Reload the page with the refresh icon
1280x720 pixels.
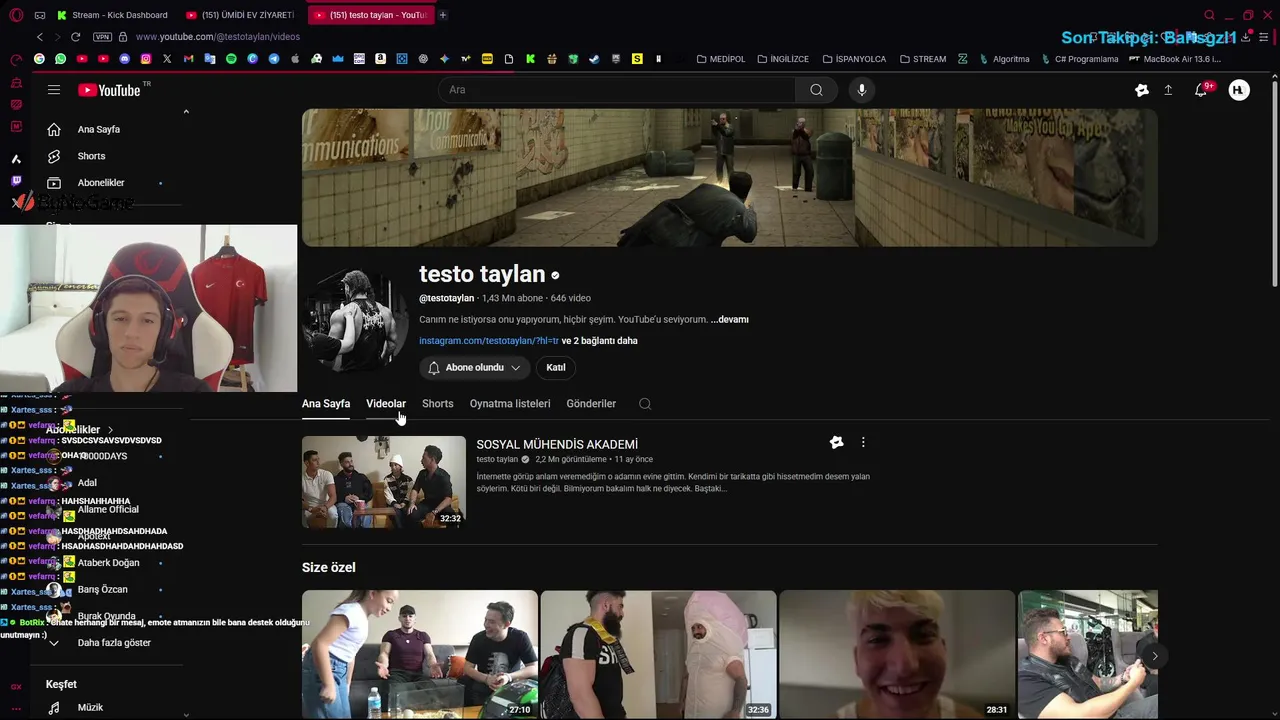pos(75,36)
